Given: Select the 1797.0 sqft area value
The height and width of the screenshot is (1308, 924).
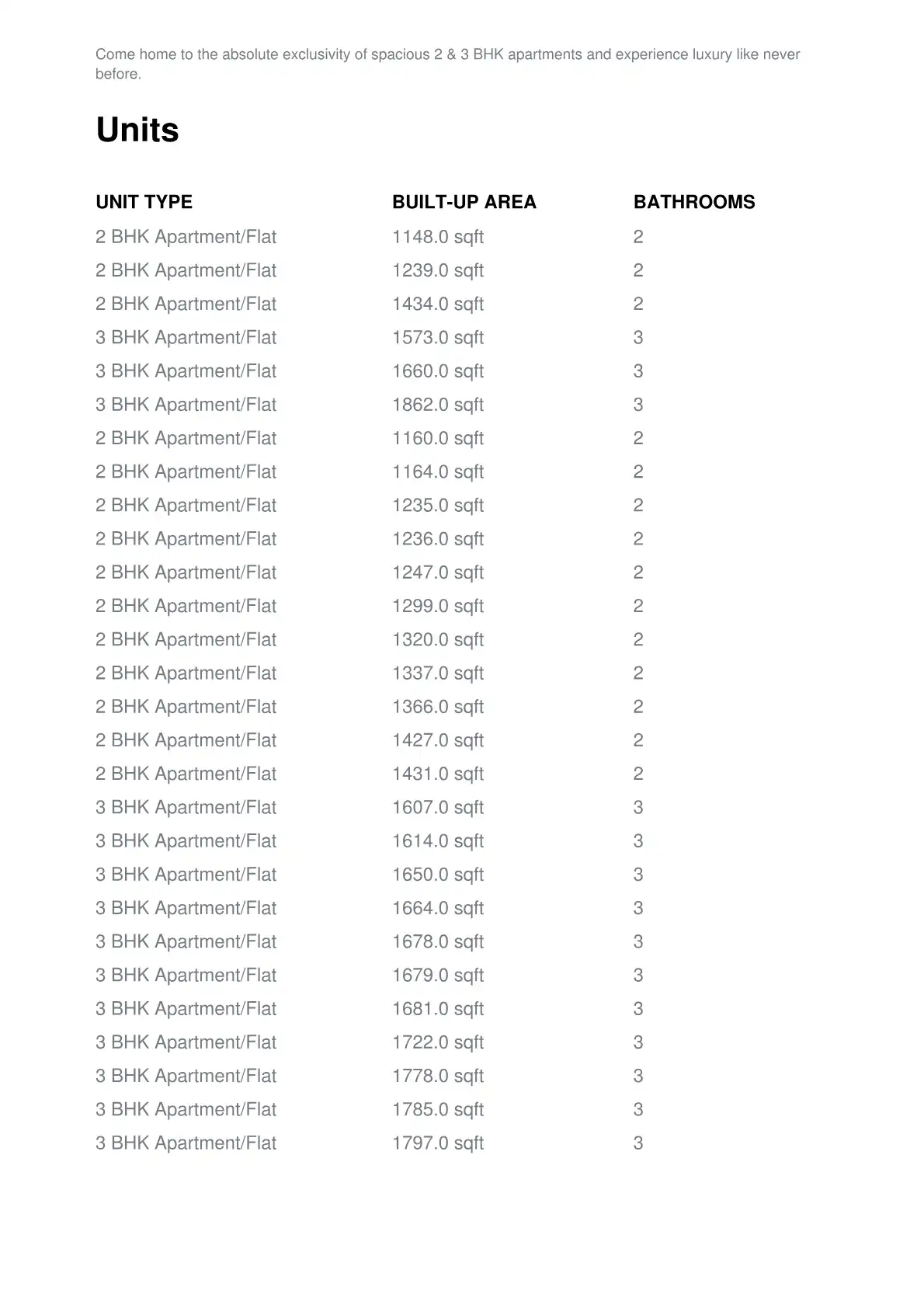Looking at the screenshot, I should 437,1143.
